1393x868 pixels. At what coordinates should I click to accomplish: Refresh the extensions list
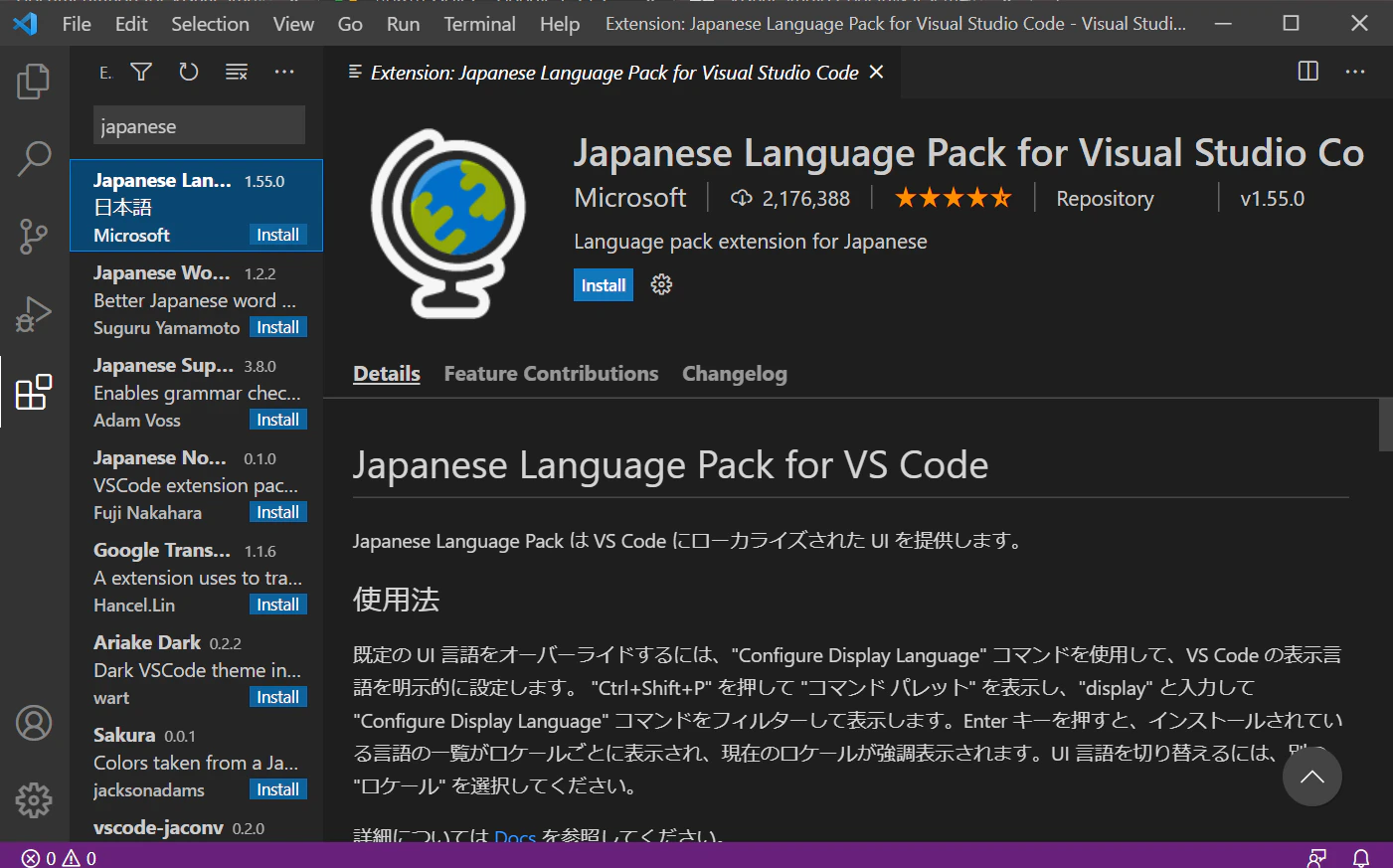[189, 72]
